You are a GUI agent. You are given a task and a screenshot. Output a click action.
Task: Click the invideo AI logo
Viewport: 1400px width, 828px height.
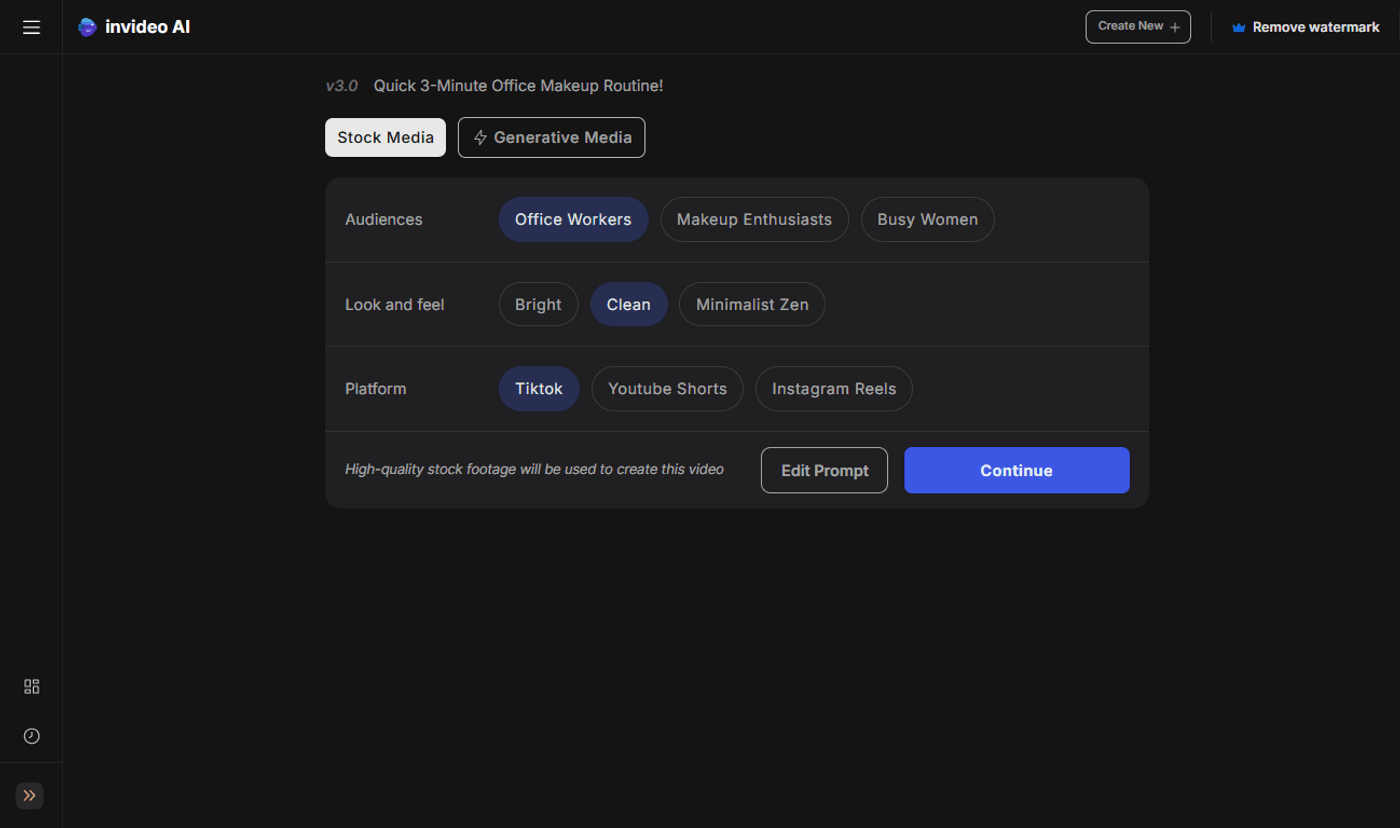point(134,26)
